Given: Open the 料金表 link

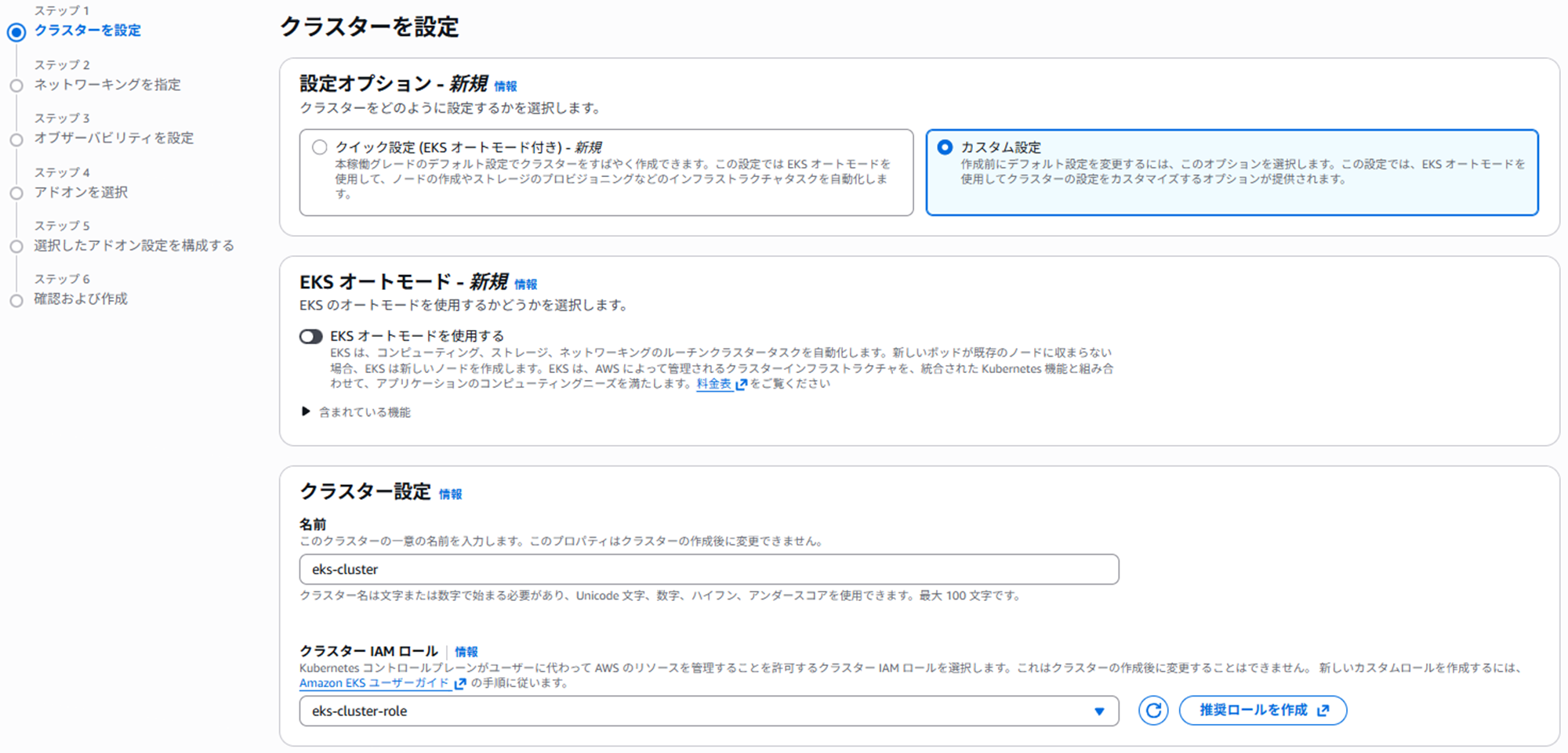Looking at the screenshot, I should click(713, 384).
